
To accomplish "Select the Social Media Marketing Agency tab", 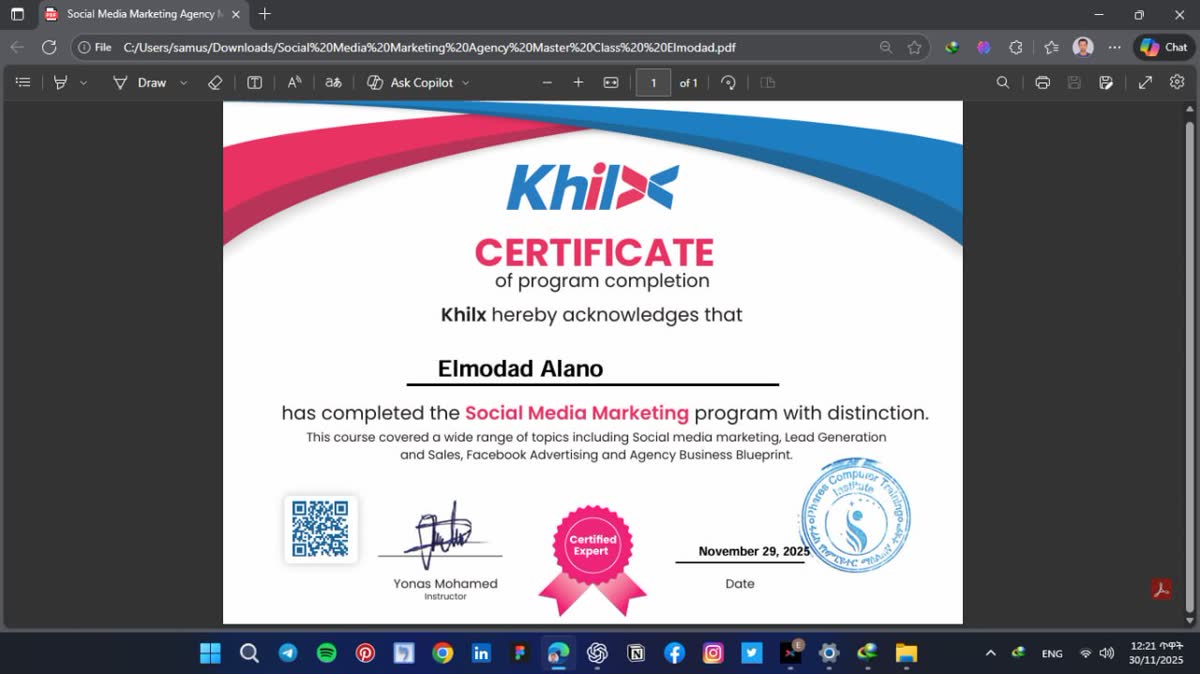I will [x=142, y=14].
